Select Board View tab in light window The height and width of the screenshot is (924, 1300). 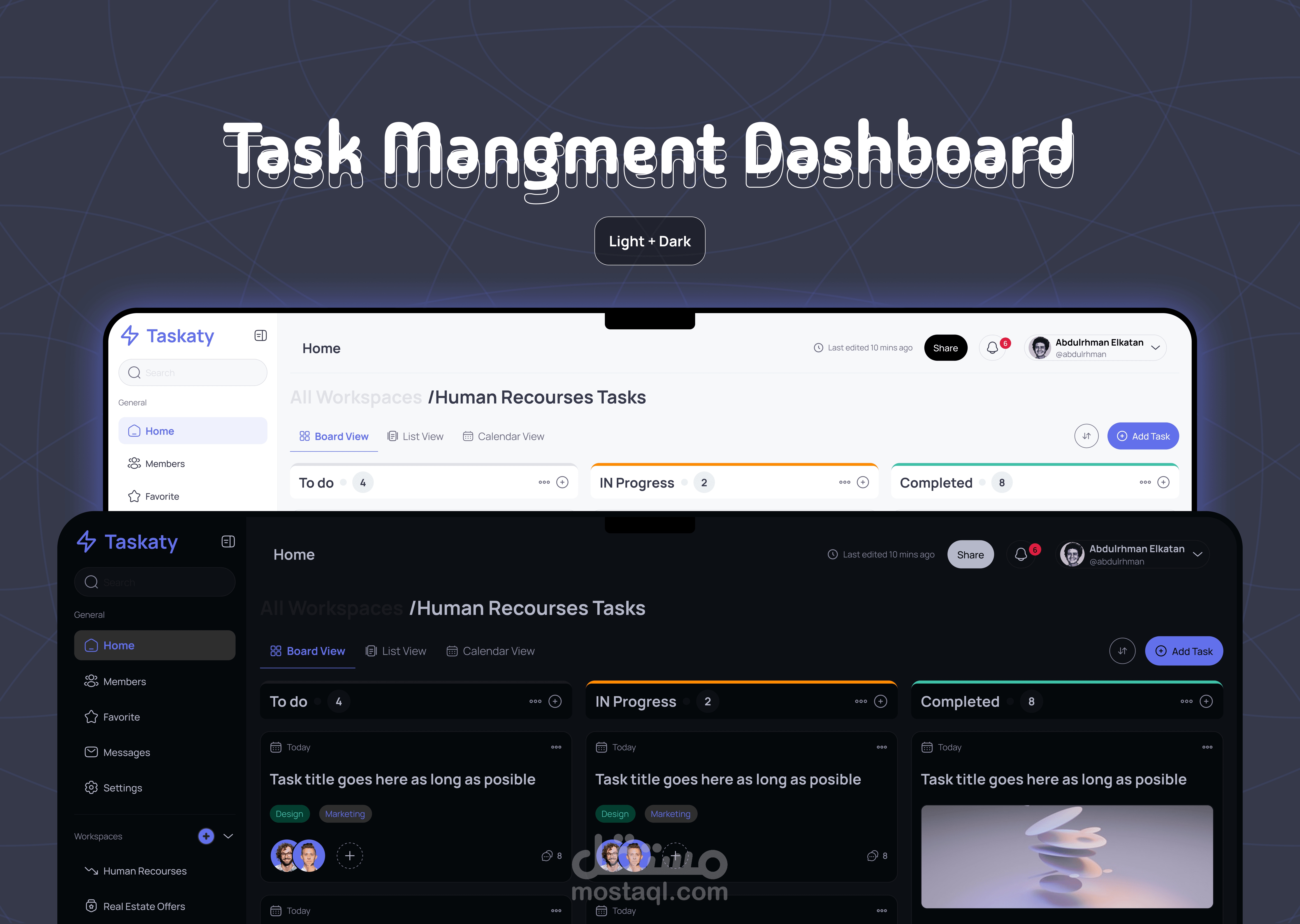[334, 437]
